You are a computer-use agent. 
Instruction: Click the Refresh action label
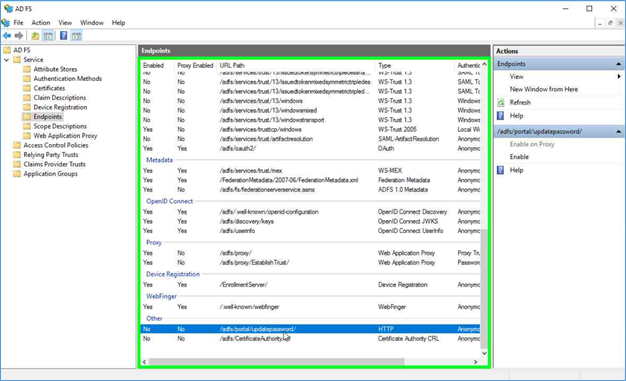point(520,103)
